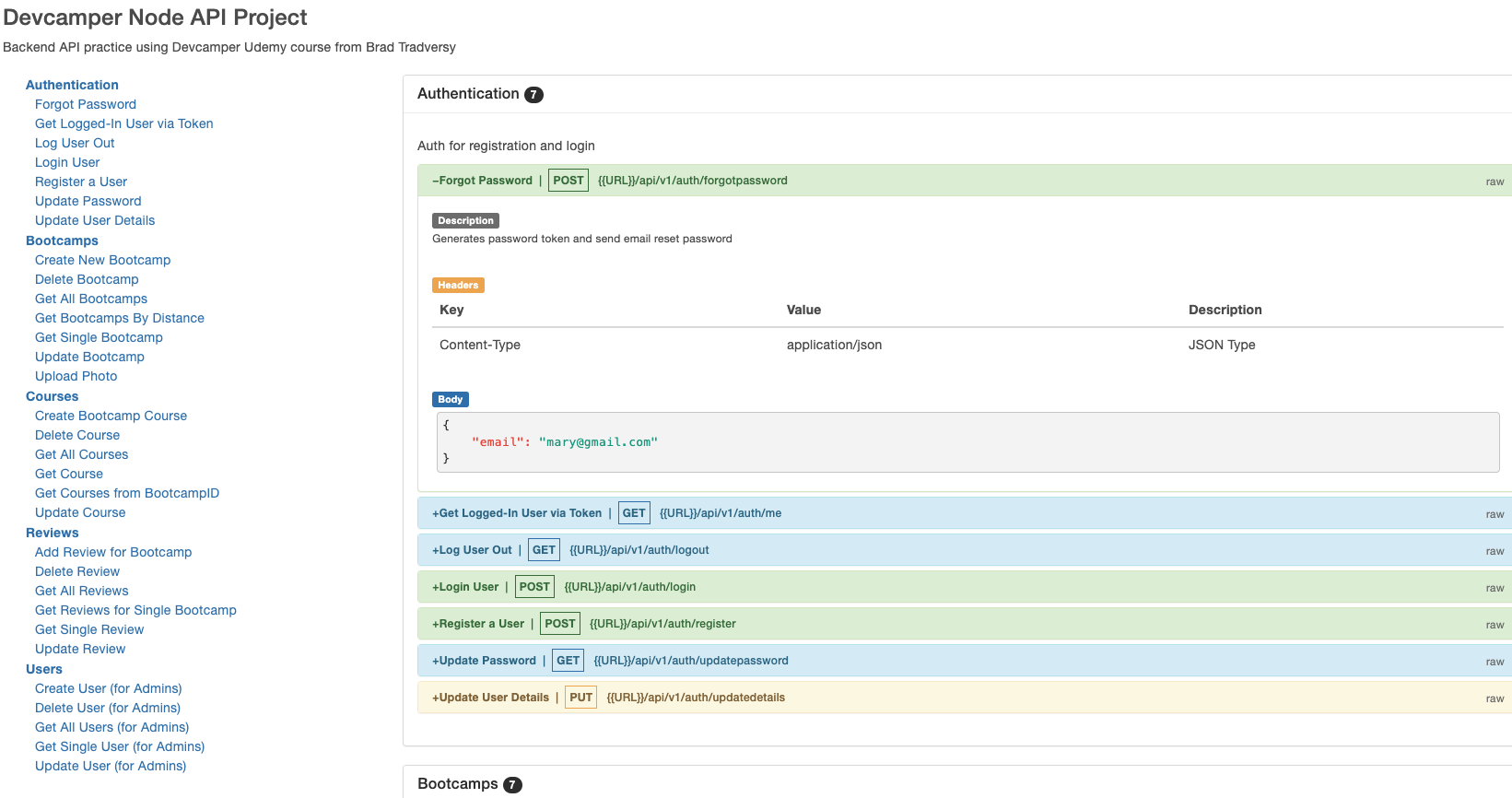Open Upload Photo link
This screenshot has height=798, width=1512.
tap(76, 376)
